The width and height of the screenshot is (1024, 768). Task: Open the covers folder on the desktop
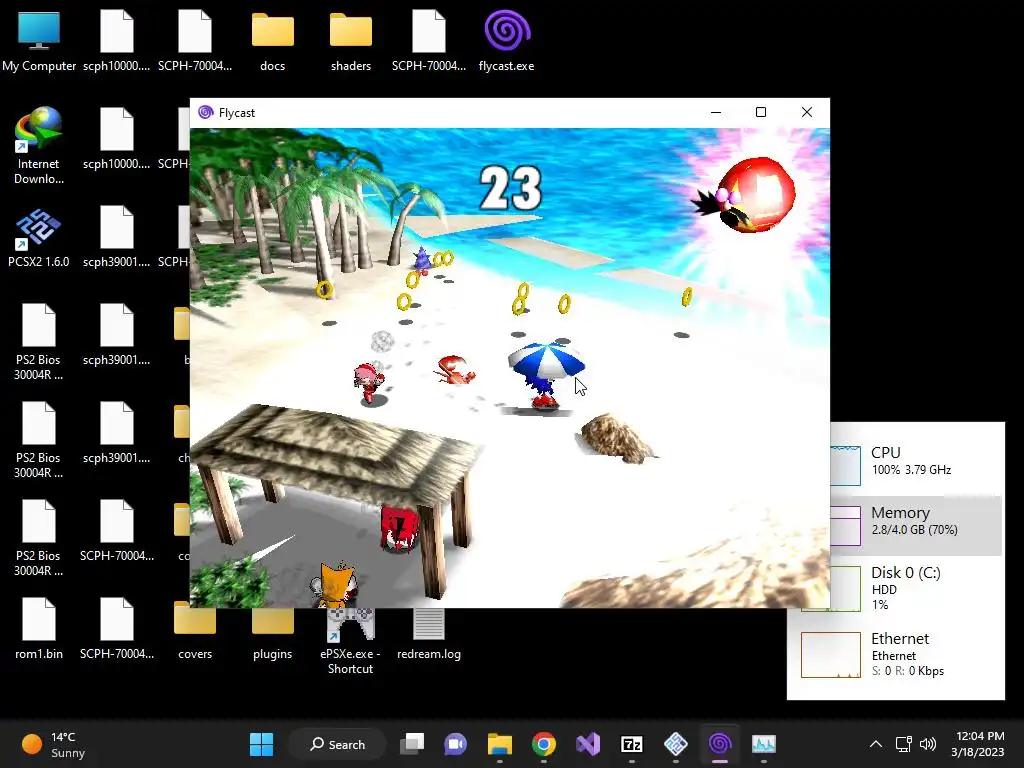(x=195, y=629)
